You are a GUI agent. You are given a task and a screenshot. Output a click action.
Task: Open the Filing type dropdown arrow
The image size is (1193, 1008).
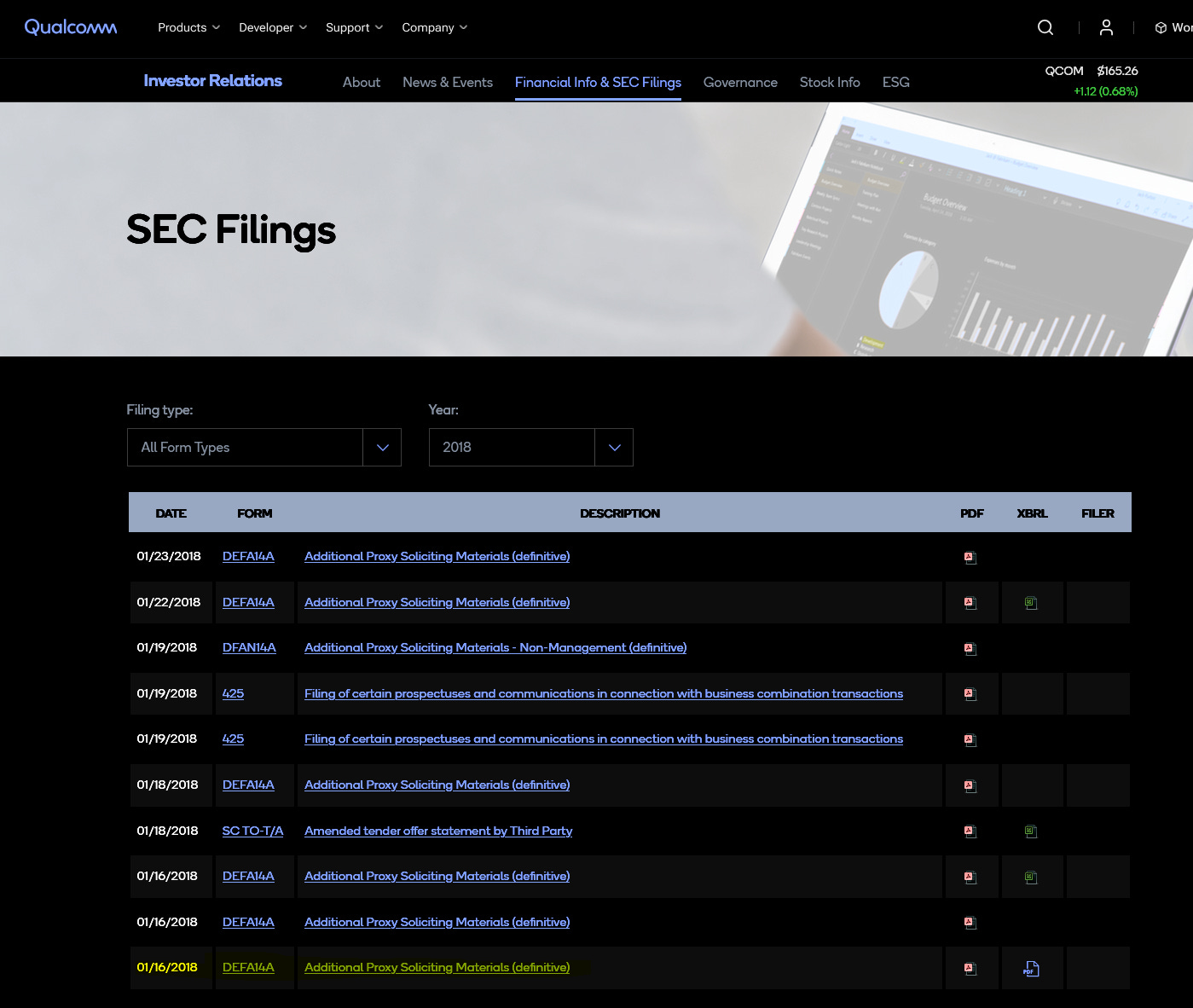point(382,448)
